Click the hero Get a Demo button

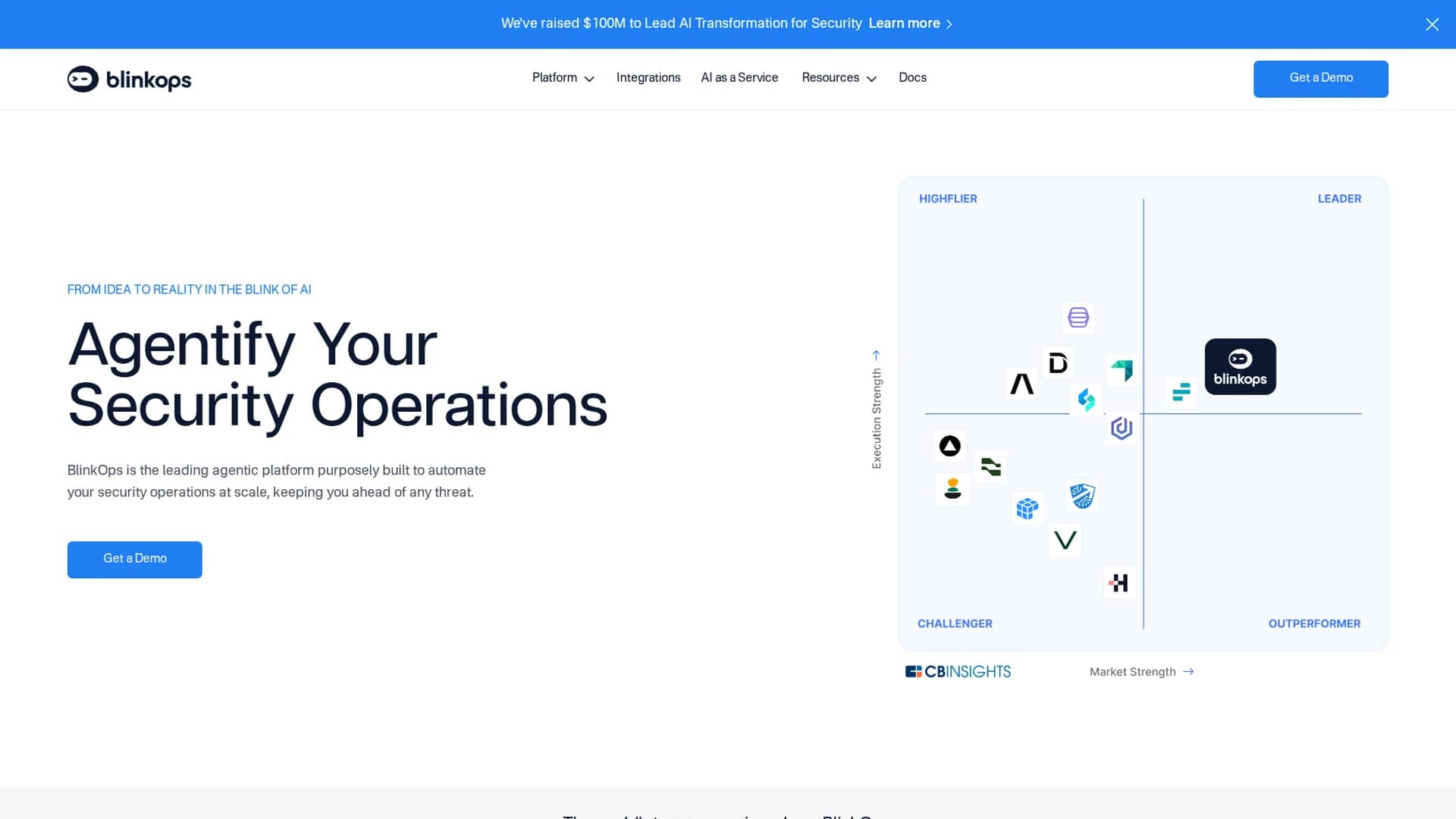[134, 560]
